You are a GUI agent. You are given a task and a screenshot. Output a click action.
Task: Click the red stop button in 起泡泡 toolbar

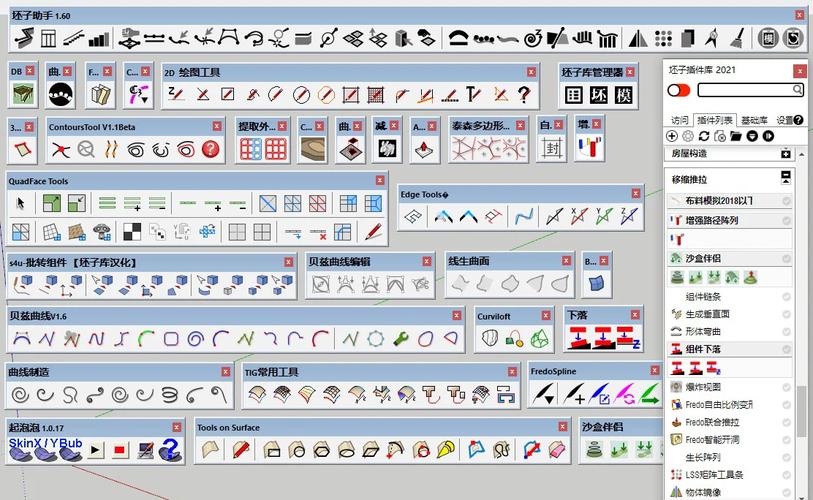tap(120, 450)
